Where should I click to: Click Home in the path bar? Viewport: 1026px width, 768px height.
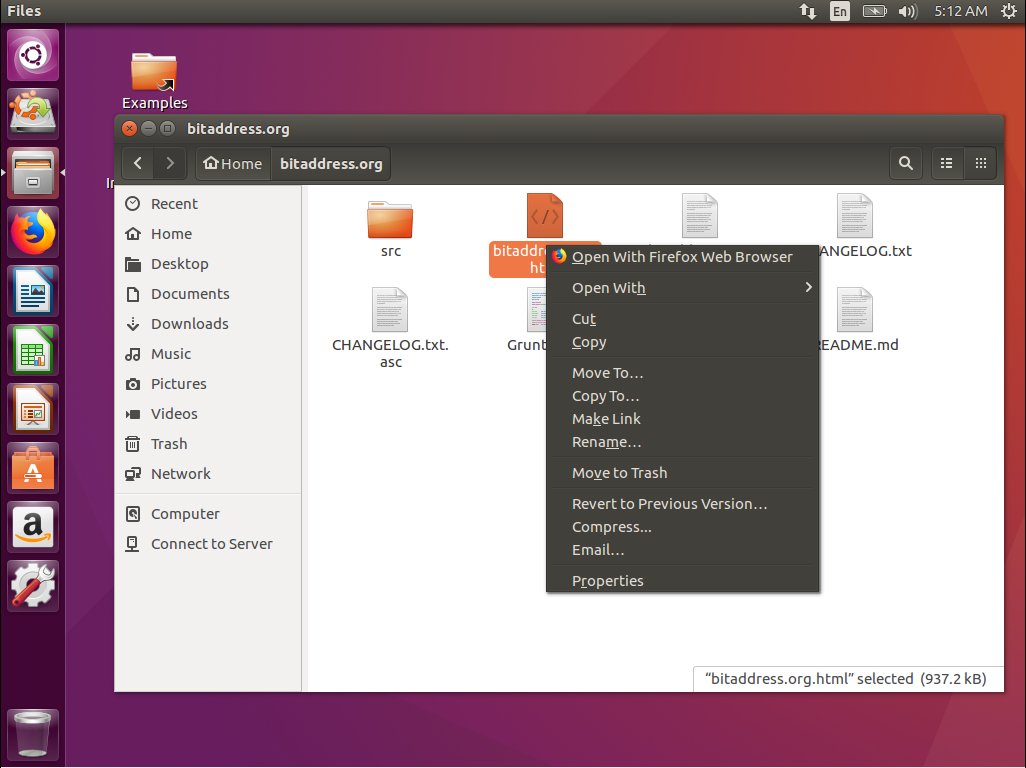coord(233,164)
